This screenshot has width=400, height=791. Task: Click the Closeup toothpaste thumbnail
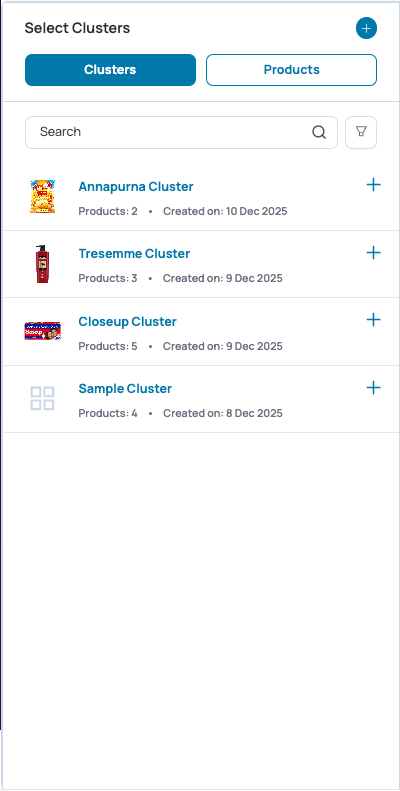click(x=42, y=331)
